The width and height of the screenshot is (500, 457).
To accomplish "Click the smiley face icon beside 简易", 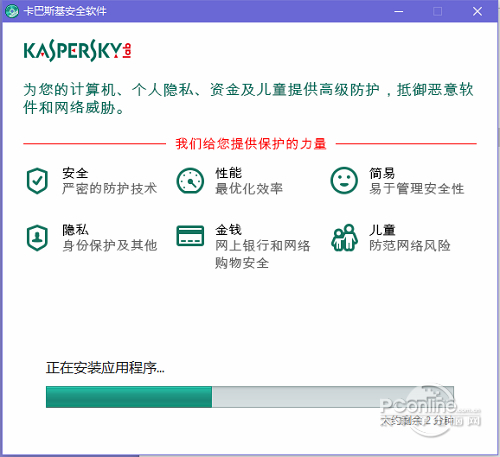I will coord(344,181).
